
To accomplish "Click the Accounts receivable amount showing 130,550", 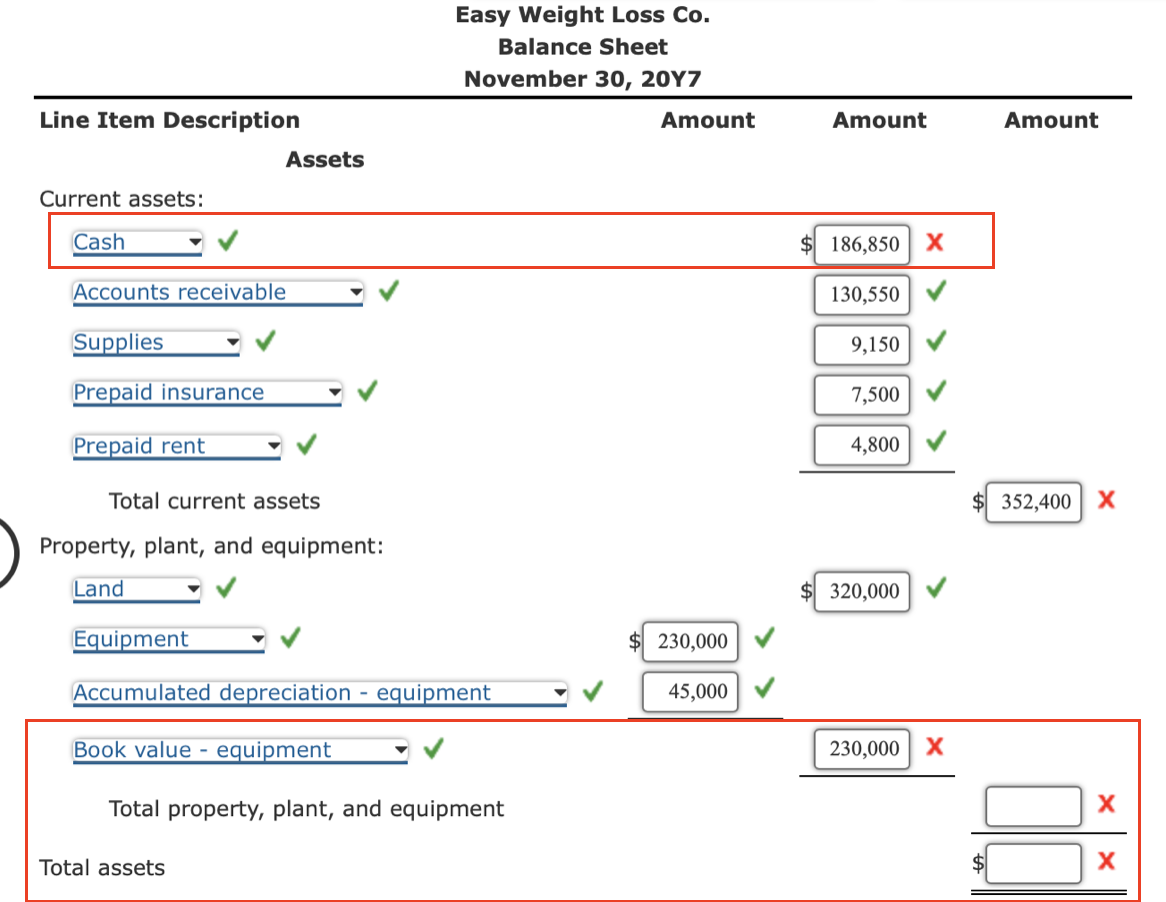I will point(862,294).
